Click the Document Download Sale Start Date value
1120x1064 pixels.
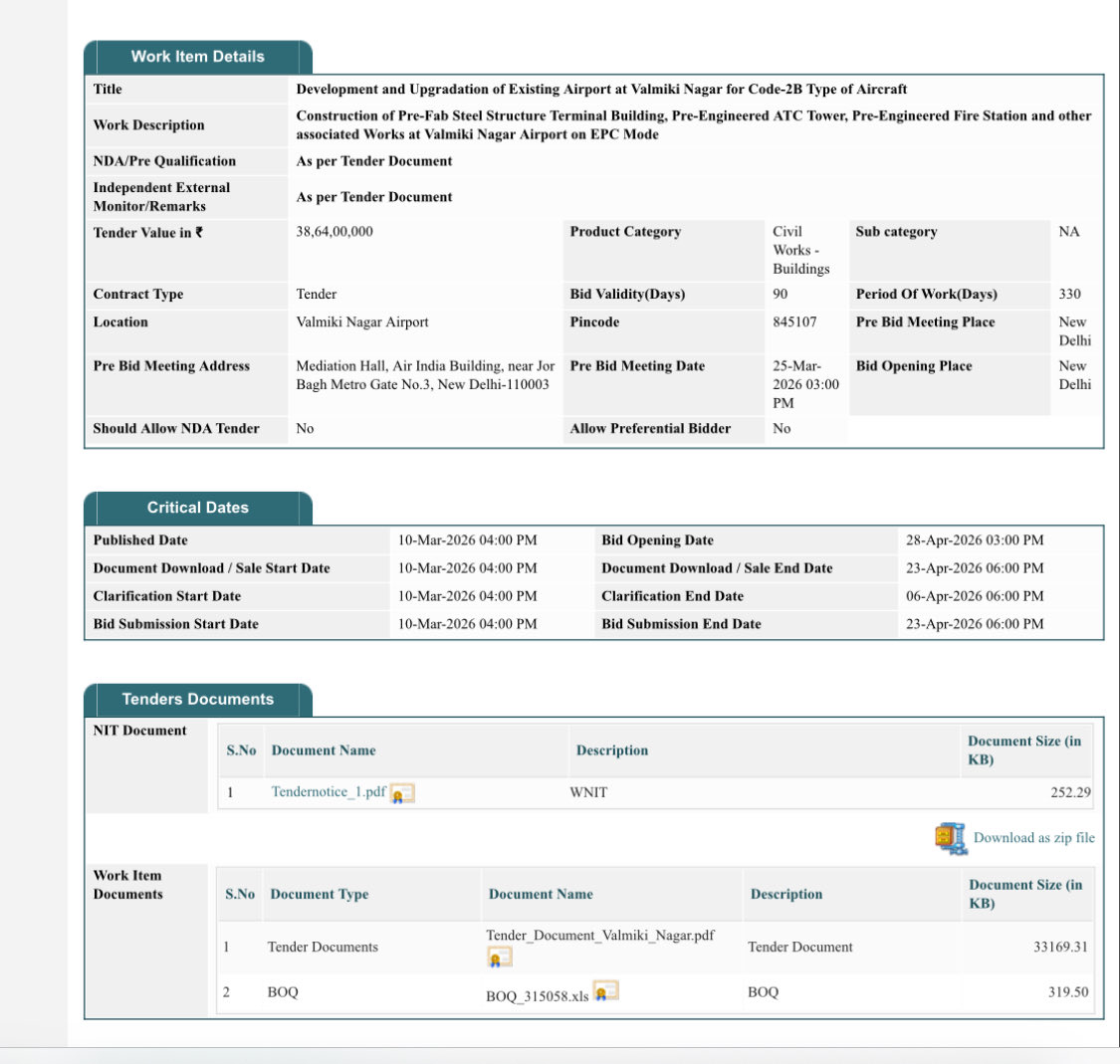[x=467, y=568]
